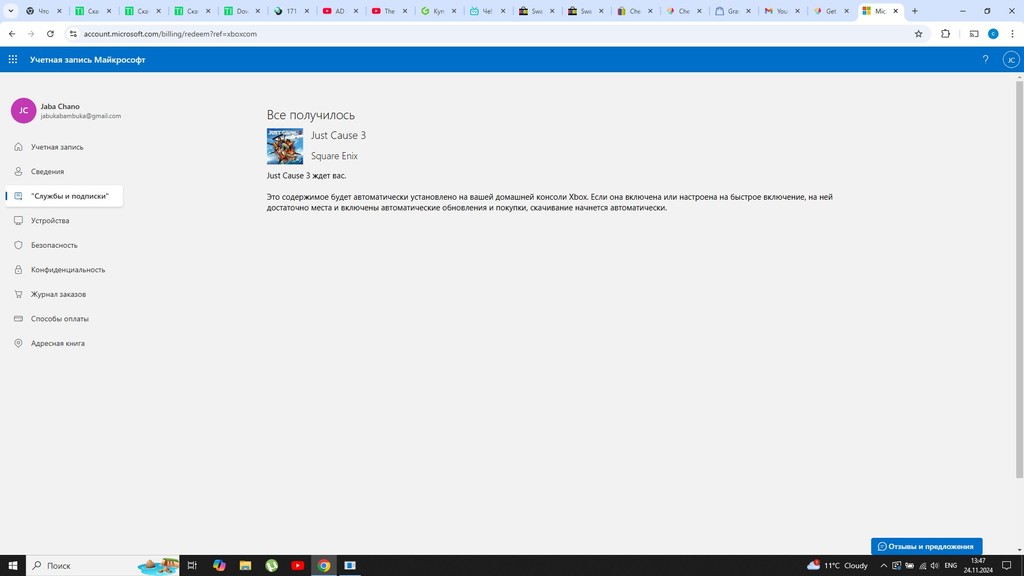Viewport: 1024px width, 576px height.
Task: Open the weather widget 11°C Cloudy
Action: (837, 566)
